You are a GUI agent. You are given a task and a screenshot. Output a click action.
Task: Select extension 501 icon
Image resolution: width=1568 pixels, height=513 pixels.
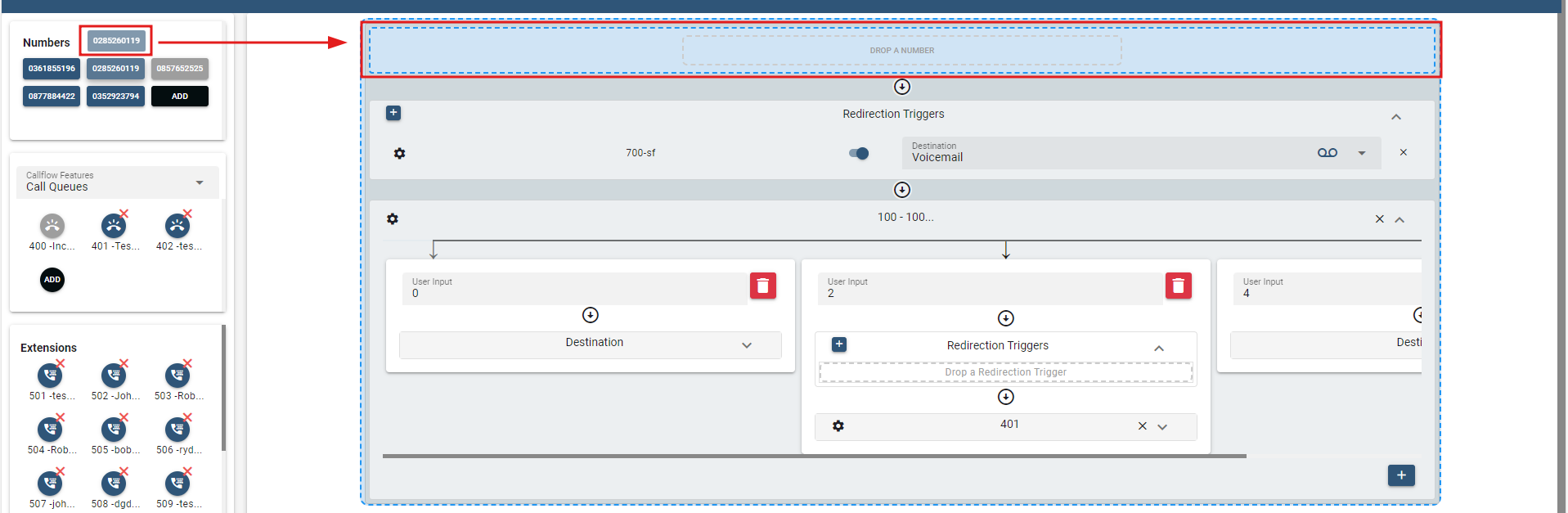pyautogui.click(x=50, y=376)
